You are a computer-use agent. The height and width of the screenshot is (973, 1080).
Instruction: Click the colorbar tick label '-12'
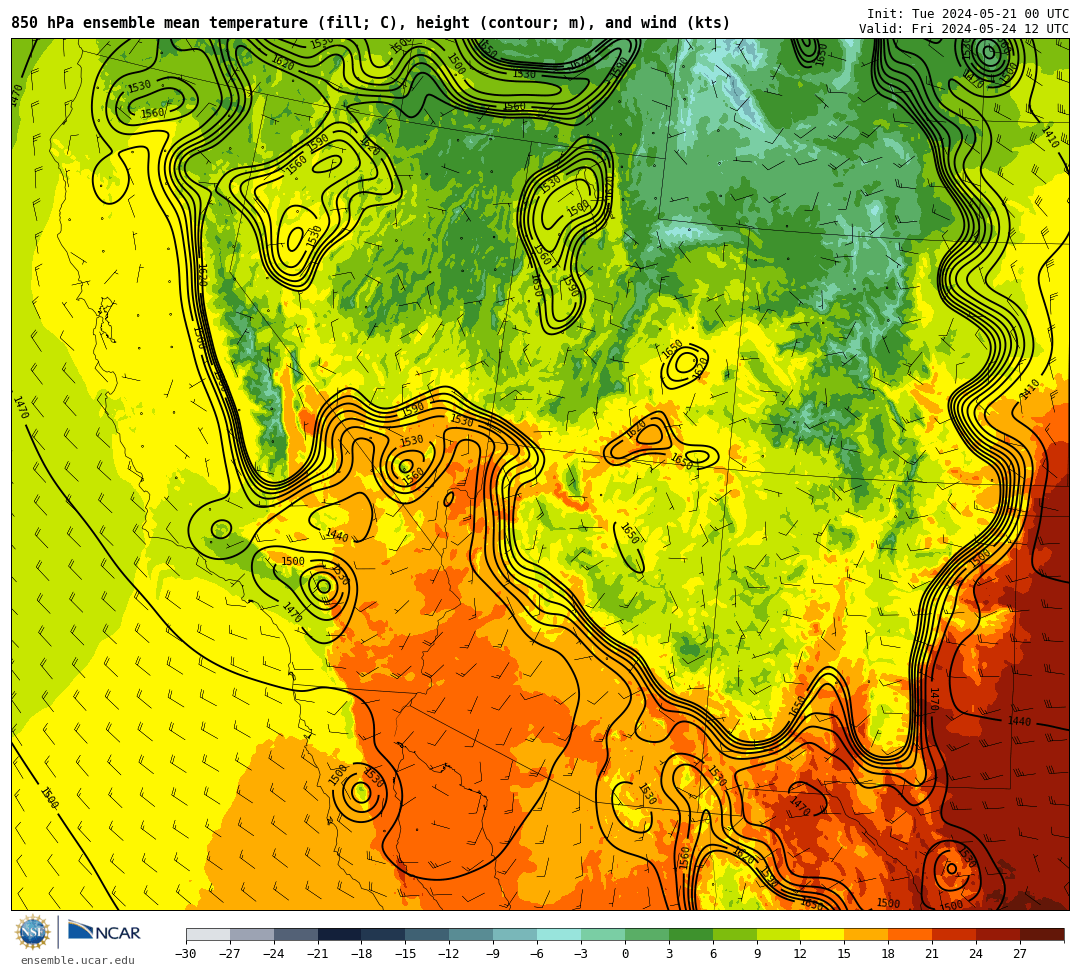pos(450,954)
